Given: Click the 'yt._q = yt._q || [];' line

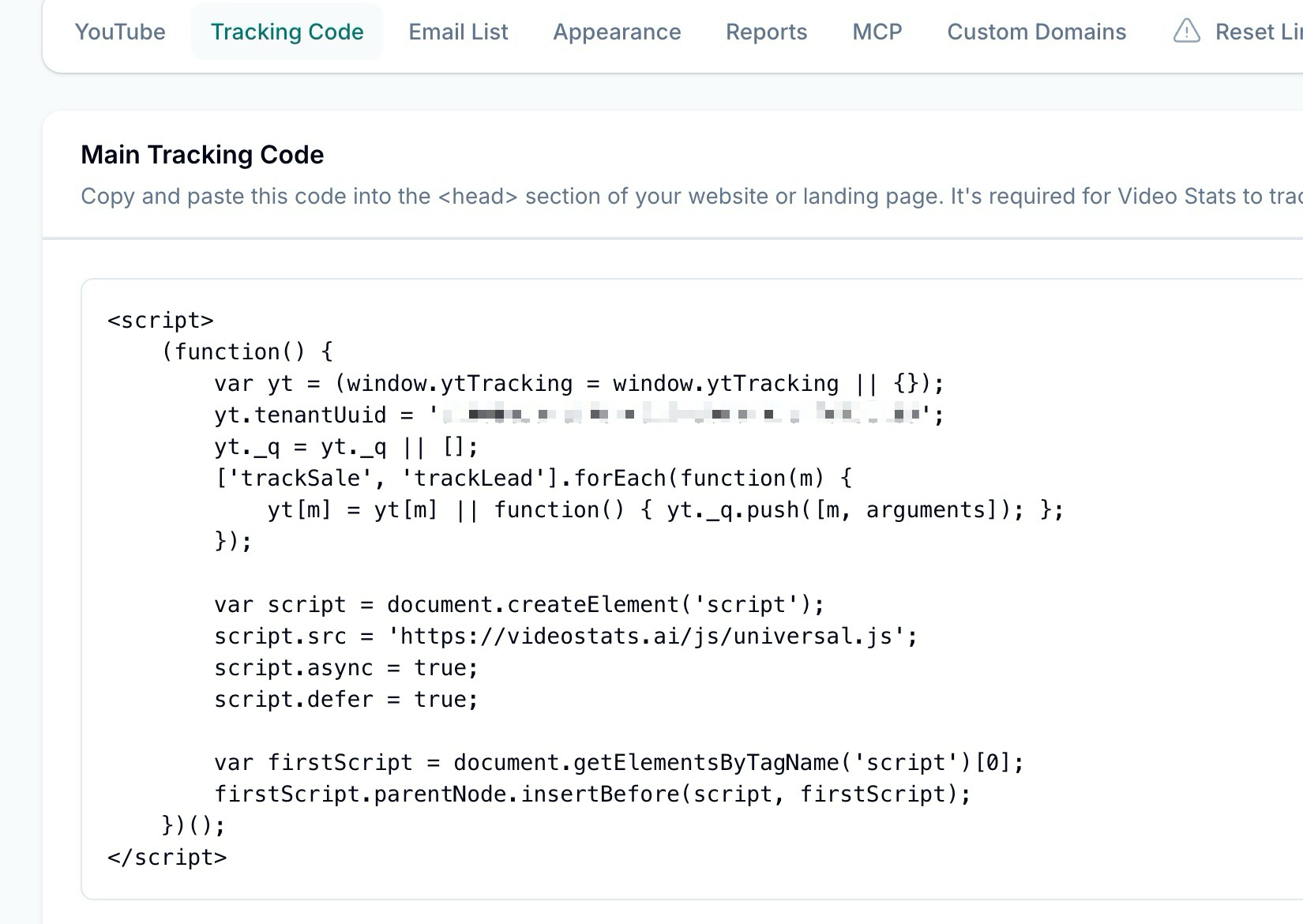Looking at the screenshot, I should (x=346, y=446).
